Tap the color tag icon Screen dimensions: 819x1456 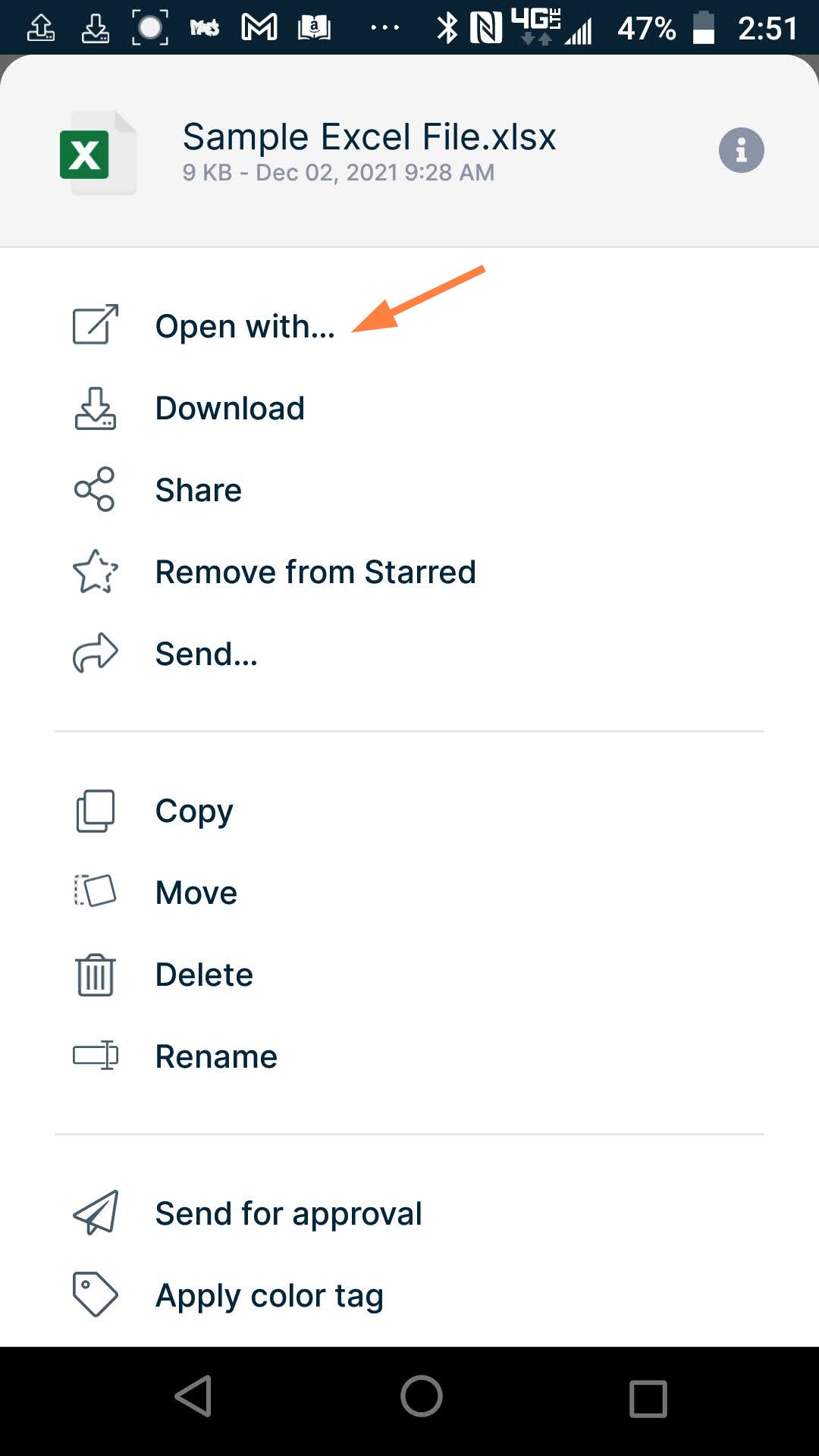click(x=96, y=1294)
